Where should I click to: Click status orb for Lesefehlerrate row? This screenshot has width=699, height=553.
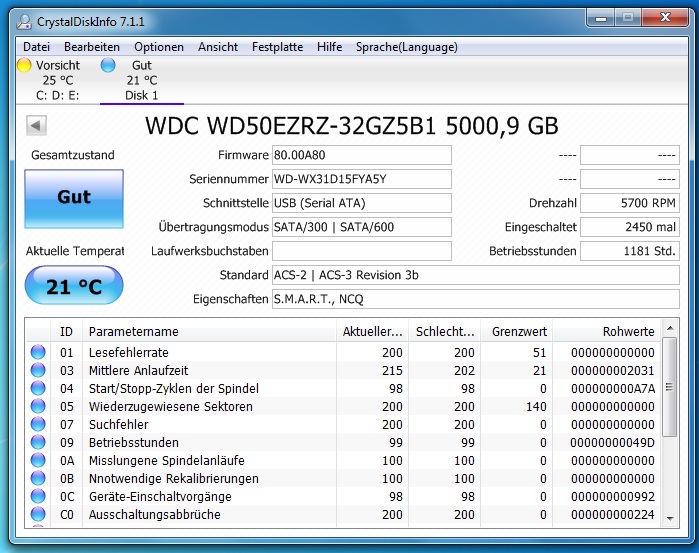coord(38,352)
